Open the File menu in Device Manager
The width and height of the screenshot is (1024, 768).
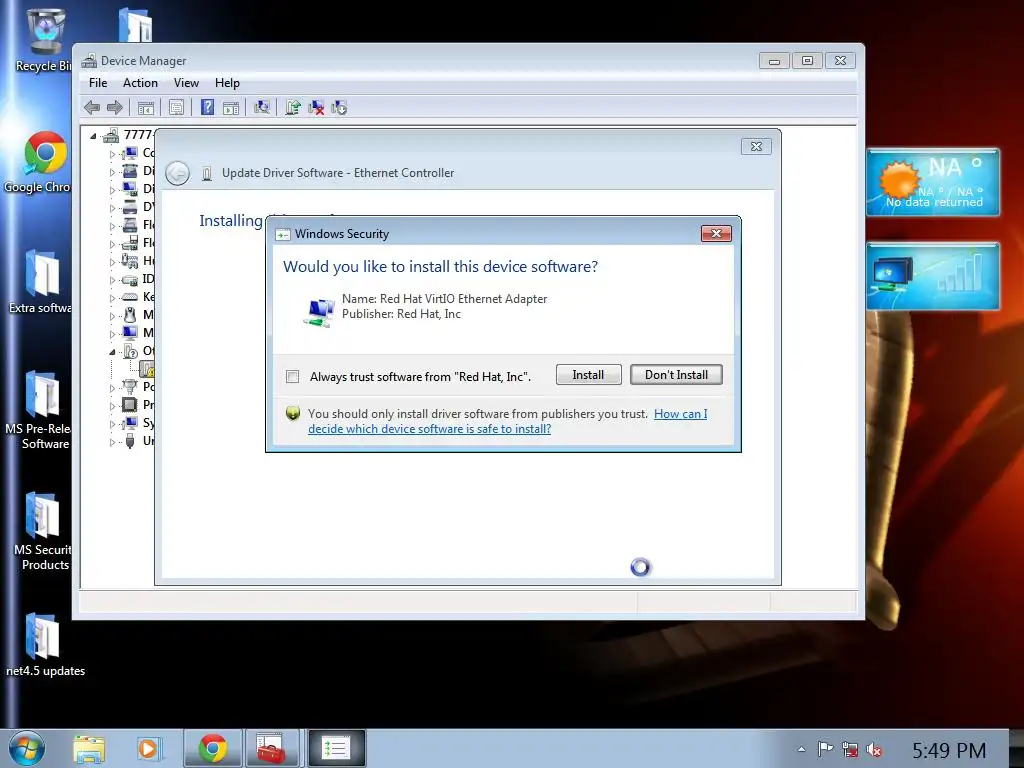click(x=98, y=83)
